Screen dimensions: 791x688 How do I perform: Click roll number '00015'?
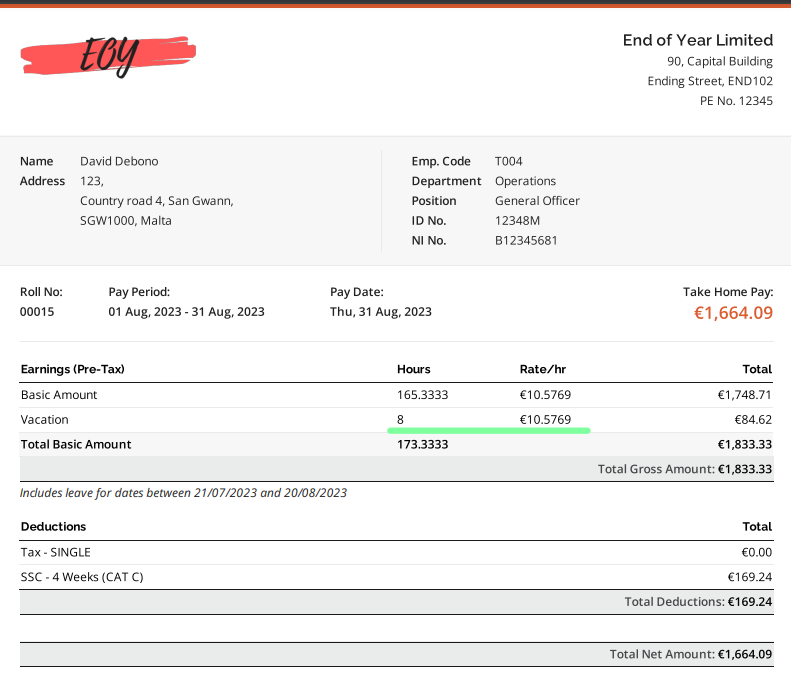[x=37, y=312]
